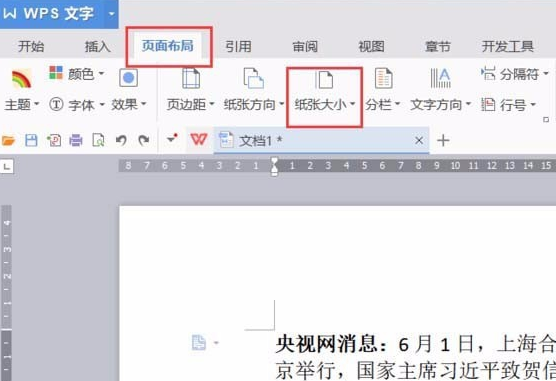Viewport: 556px width, 381px height.
Task: Expand the 页边距 dropdown arrow
Action: point(212,104)
